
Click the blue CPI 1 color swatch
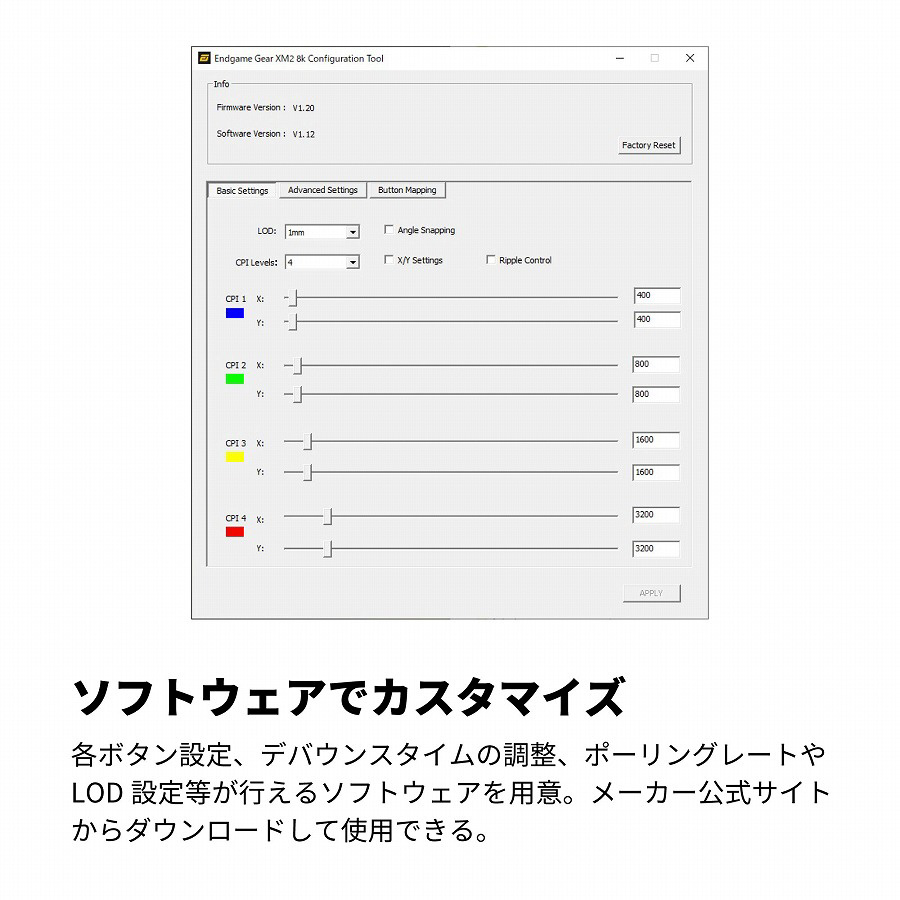(x=235, y=313)
